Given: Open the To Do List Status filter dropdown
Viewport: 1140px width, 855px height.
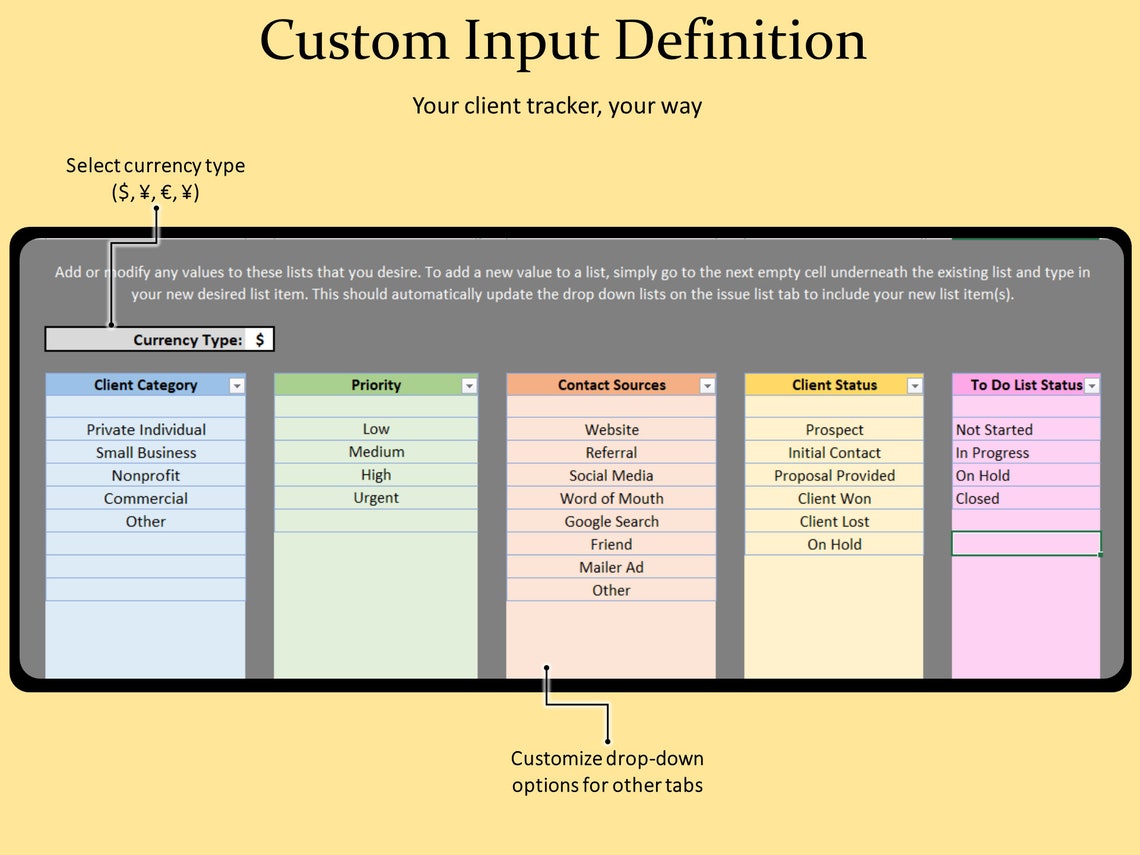Looking at the screenshot, I should coord(1092,385).
